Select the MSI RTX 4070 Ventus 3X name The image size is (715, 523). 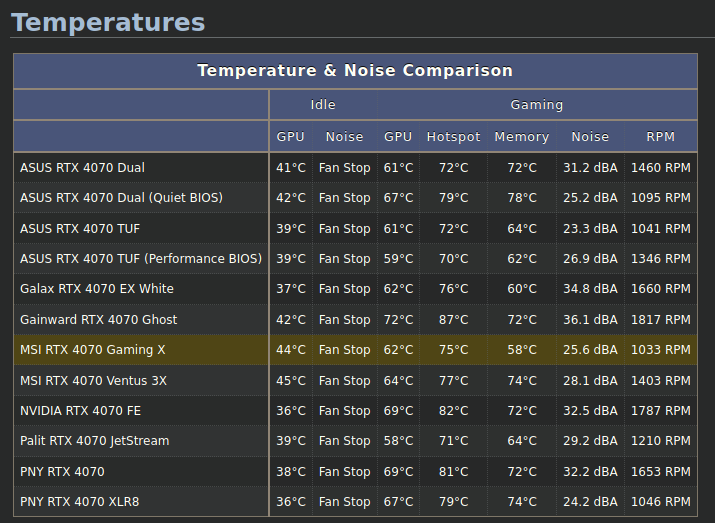93,380
